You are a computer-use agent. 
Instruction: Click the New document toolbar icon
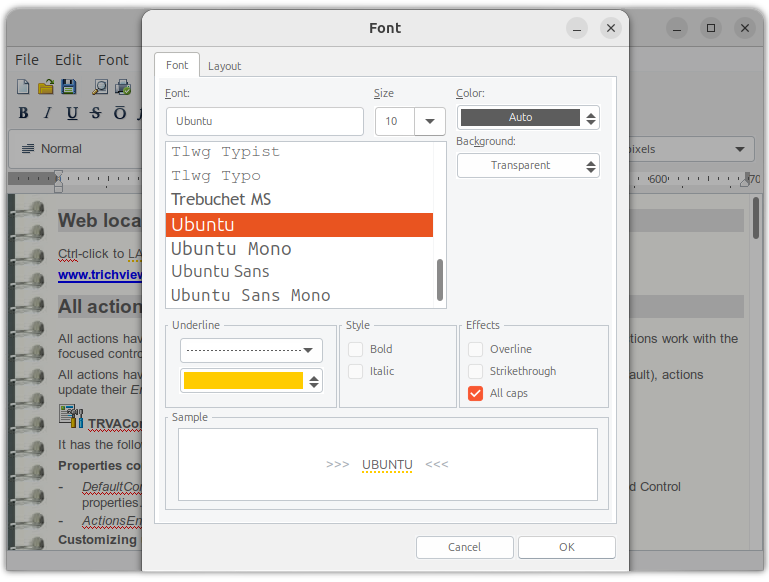(24, 87)
